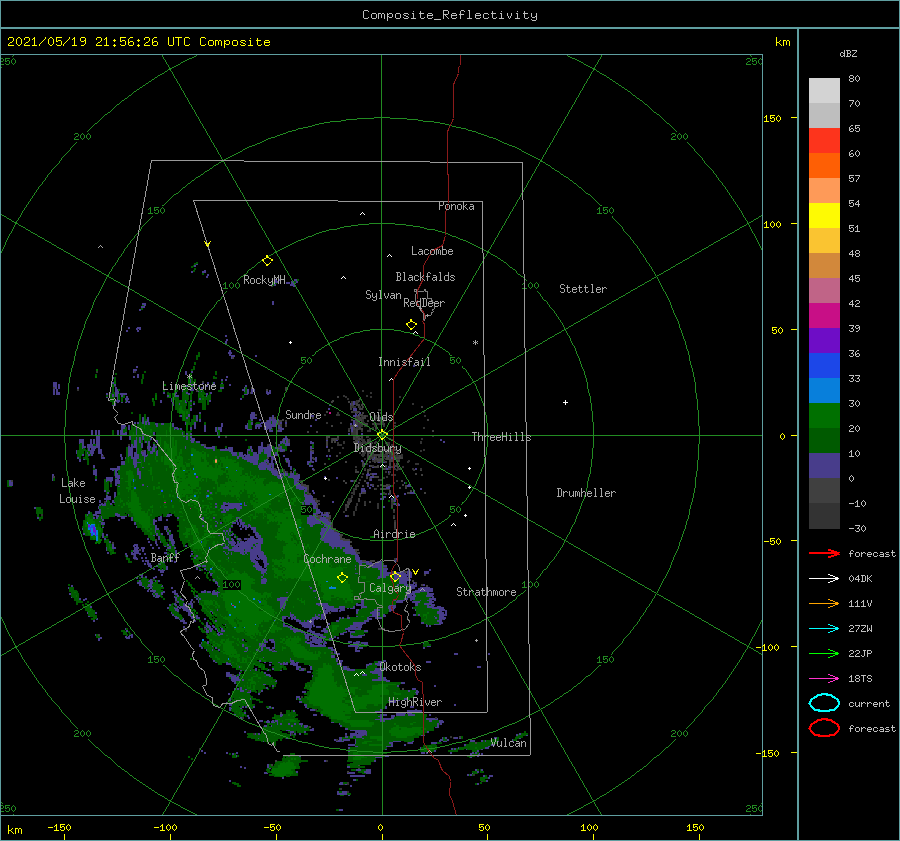900x841 pixels.
Task: Click the purple swatch for 36-39 dBZ
Action: point(824,341)
